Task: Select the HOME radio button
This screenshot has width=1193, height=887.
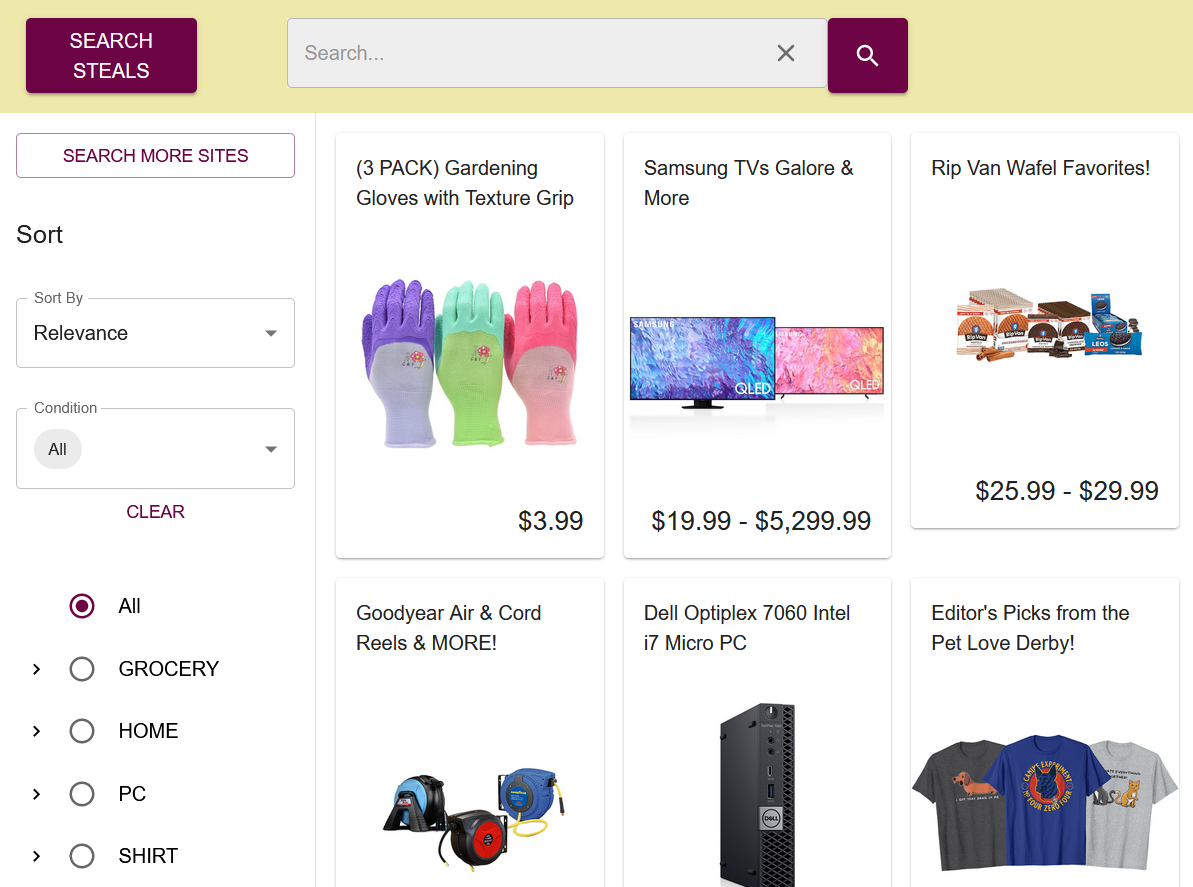Action: point(81,731)
